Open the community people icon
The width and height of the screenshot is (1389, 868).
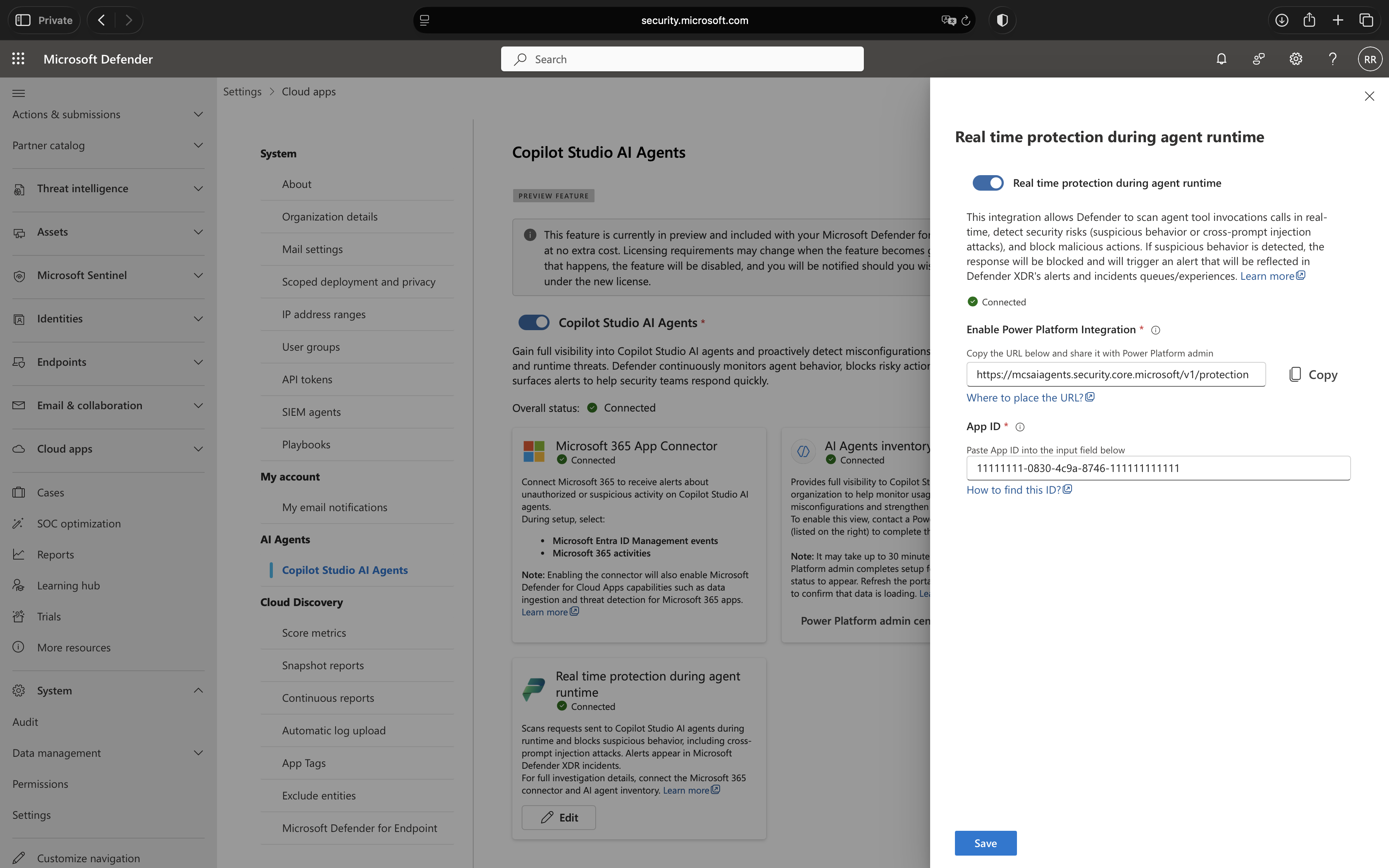pyautogui.click(x=1259, y=59)
